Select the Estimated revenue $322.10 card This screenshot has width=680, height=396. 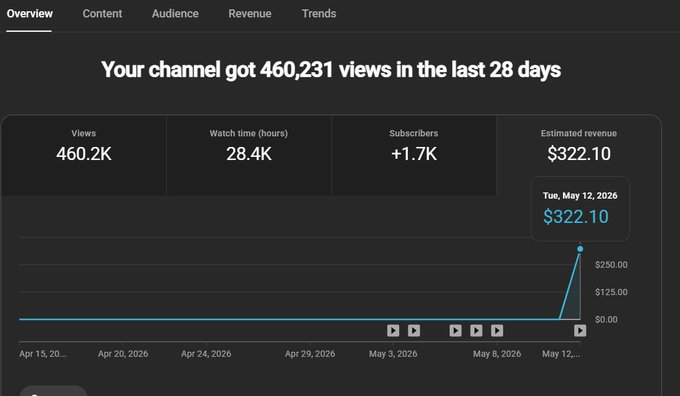[579, 147]
